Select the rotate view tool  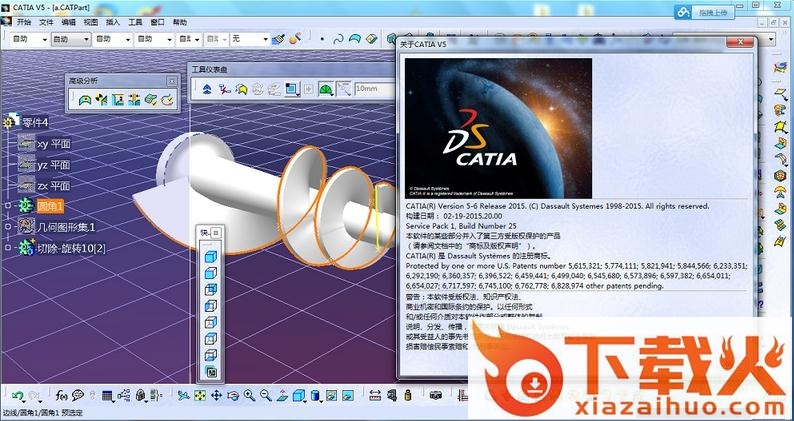click(233, 396)
